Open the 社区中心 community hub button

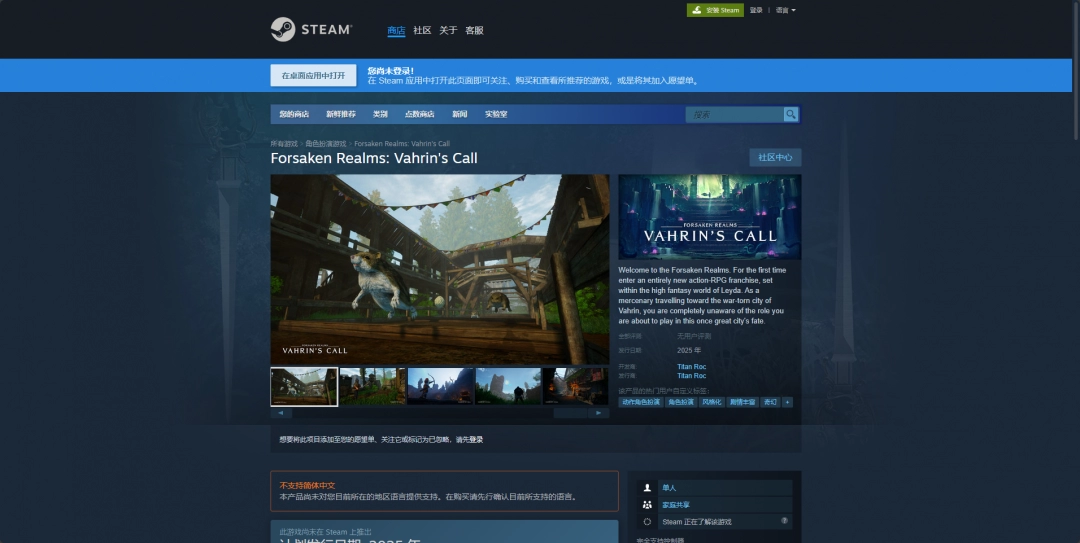[x=775, y=157]
